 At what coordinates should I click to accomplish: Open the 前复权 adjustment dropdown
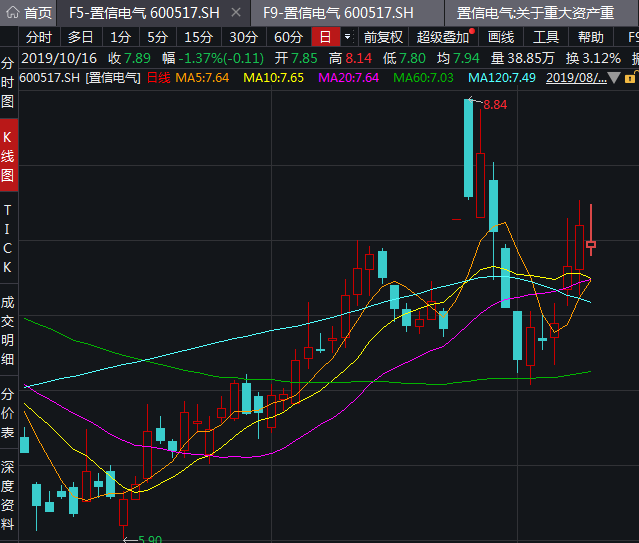(x=382, y=37)
